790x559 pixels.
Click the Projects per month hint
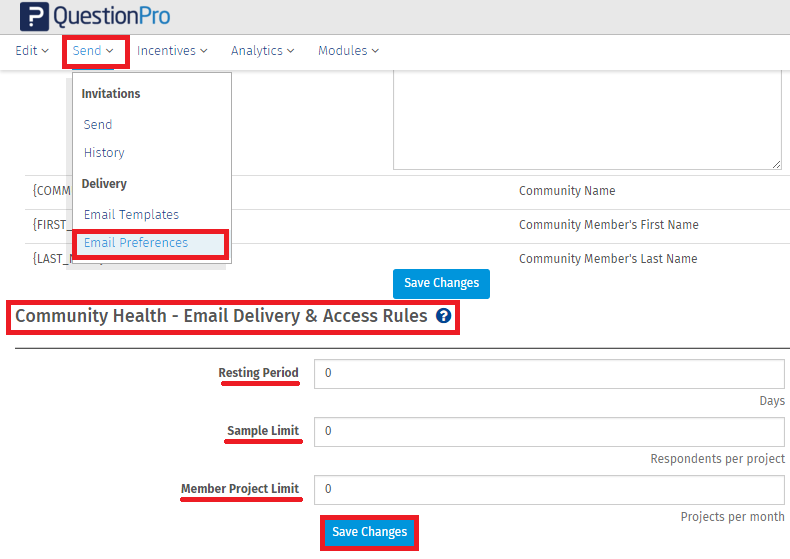click(x=733, y=517)
